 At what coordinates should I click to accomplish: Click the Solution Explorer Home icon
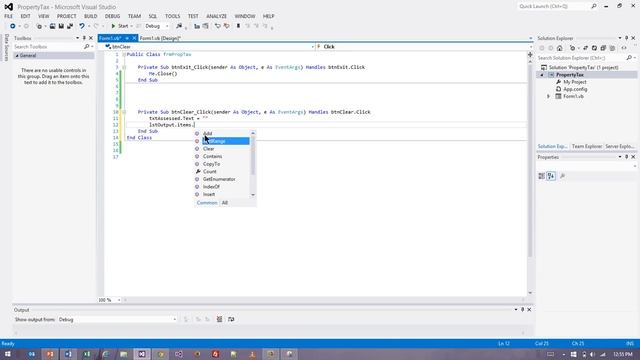point(560,48)
